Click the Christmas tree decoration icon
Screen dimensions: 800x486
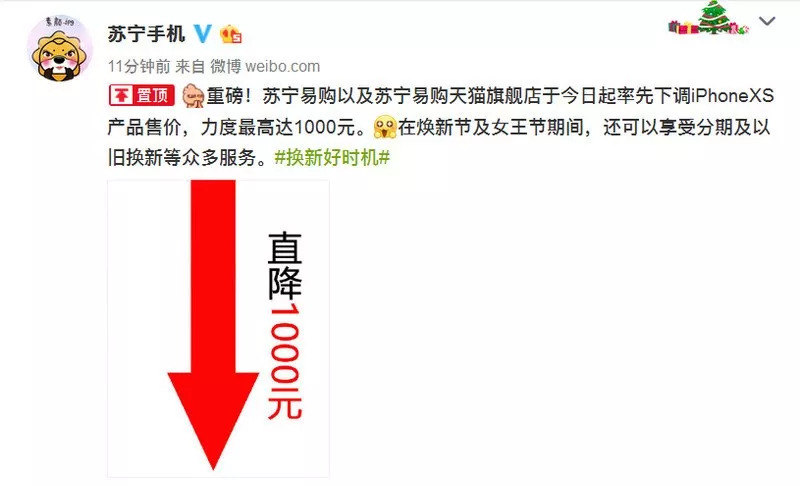click(x=714, y=18)
